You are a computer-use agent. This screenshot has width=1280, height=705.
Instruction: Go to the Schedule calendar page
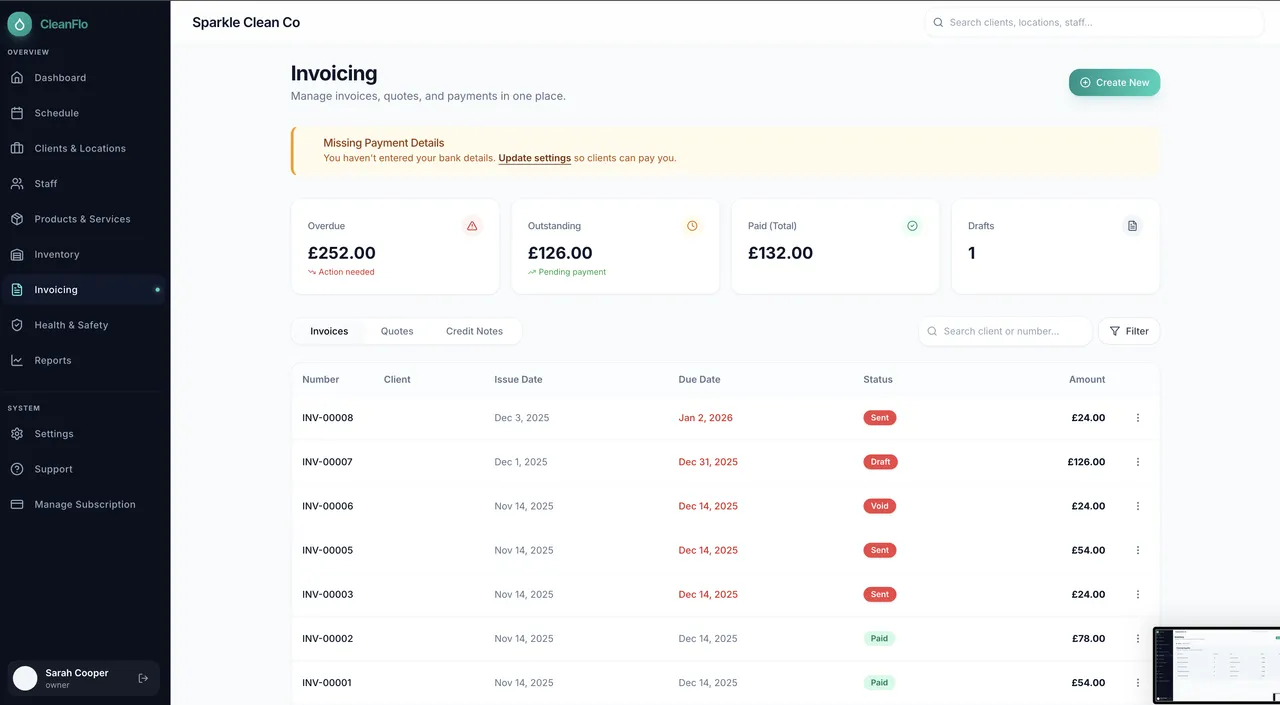(56, 113)
